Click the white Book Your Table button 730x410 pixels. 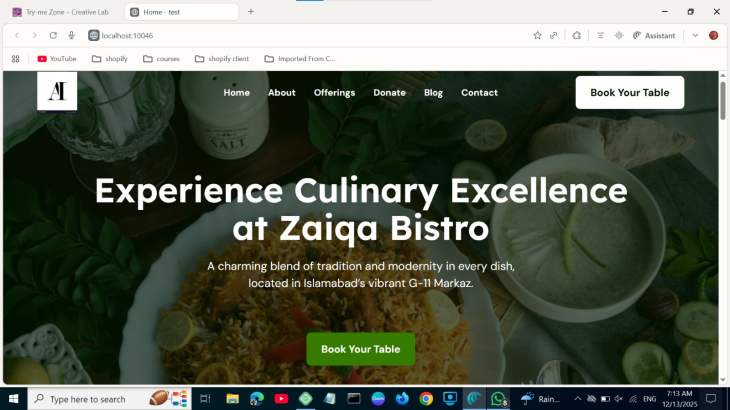[629, 93]
